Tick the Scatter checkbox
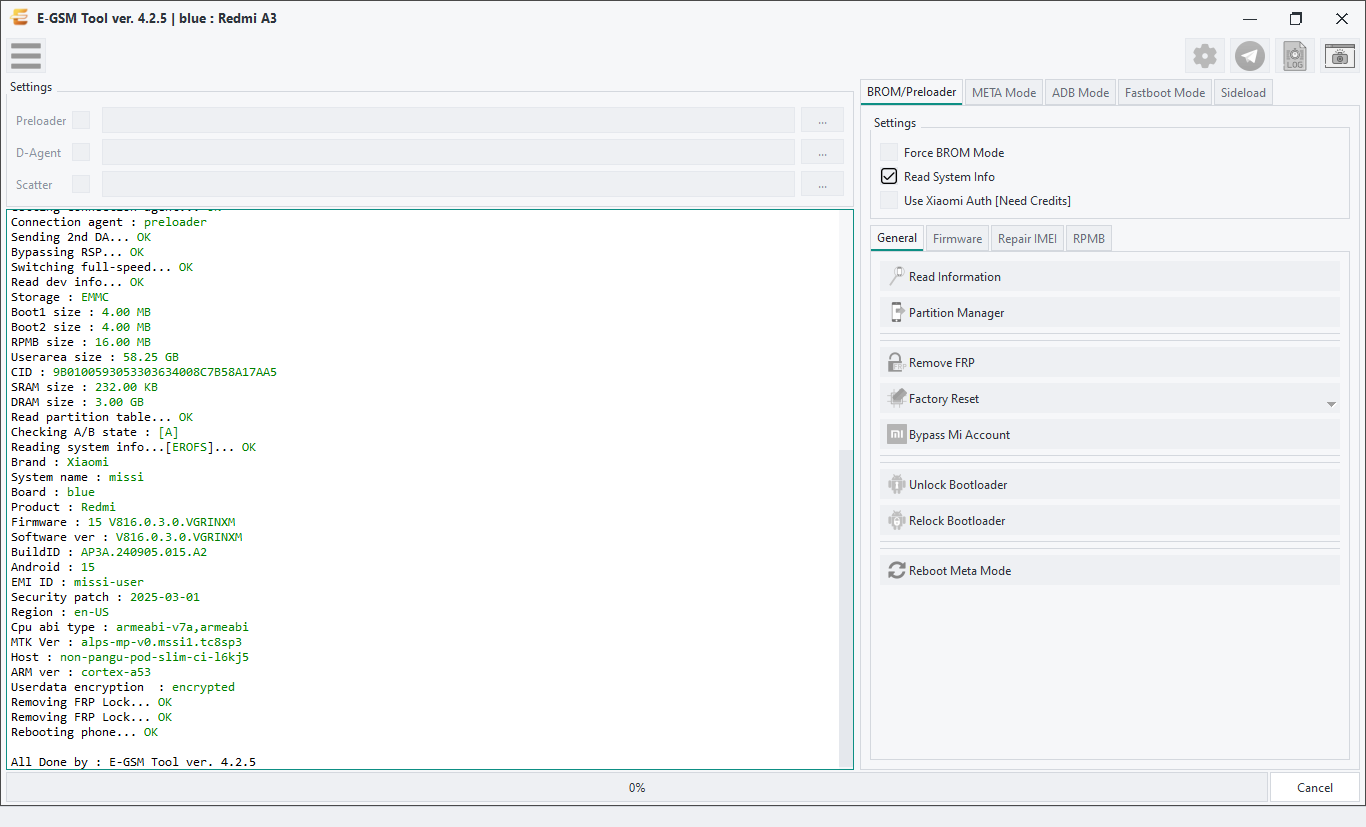This screenshot has width=1366, height=827. (x=81, y=184)
